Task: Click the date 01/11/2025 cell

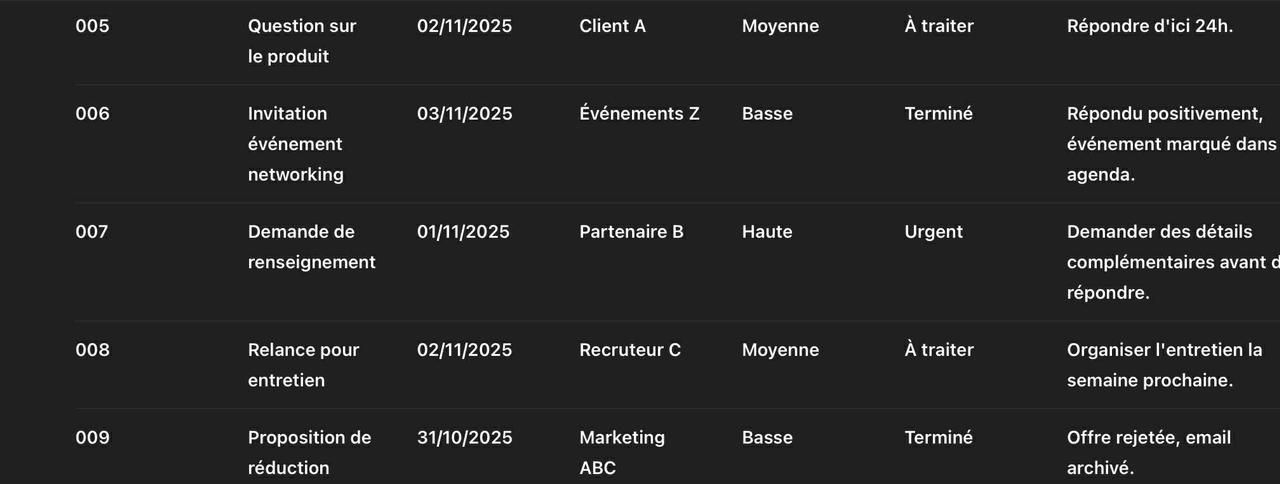Action: (462, 232)
